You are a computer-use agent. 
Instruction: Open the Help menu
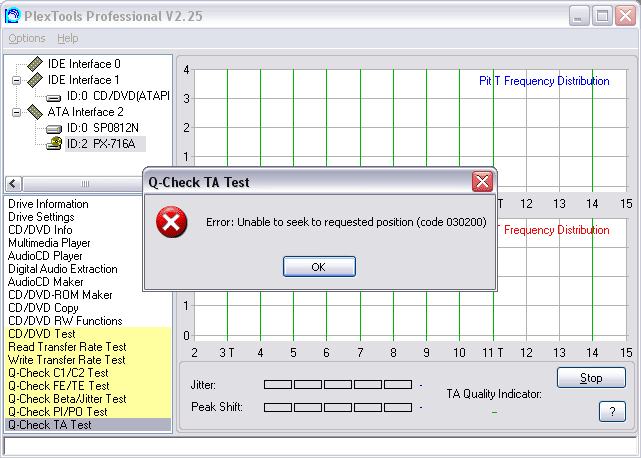pyautogui.click(x=67, y=38)
